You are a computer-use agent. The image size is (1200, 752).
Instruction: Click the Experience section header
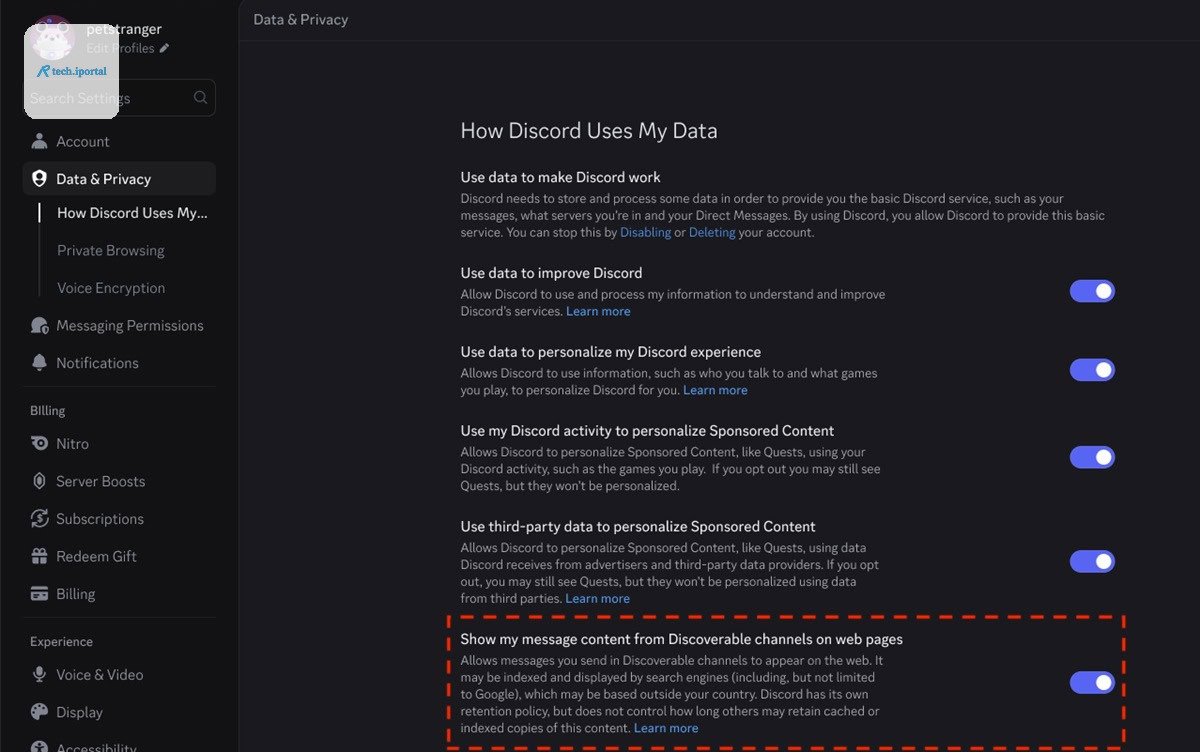(x=61, y=642)
